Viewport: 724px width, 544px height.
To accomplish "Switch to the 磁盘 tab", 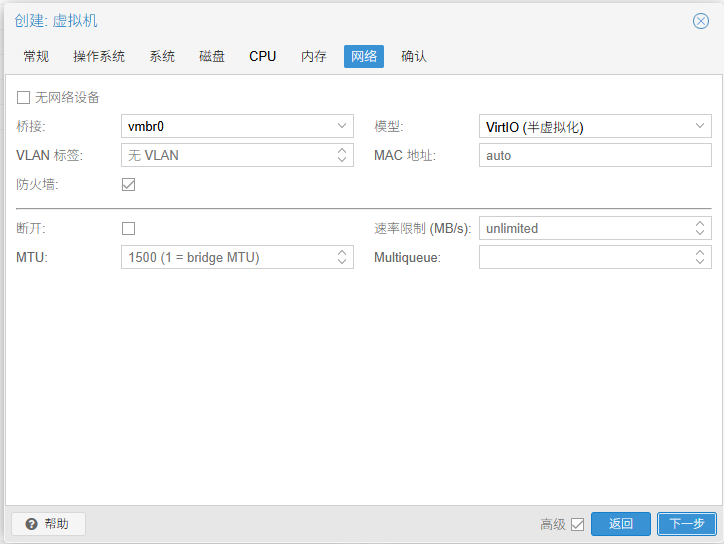I will pyautogui.click(x=212, y=56).
